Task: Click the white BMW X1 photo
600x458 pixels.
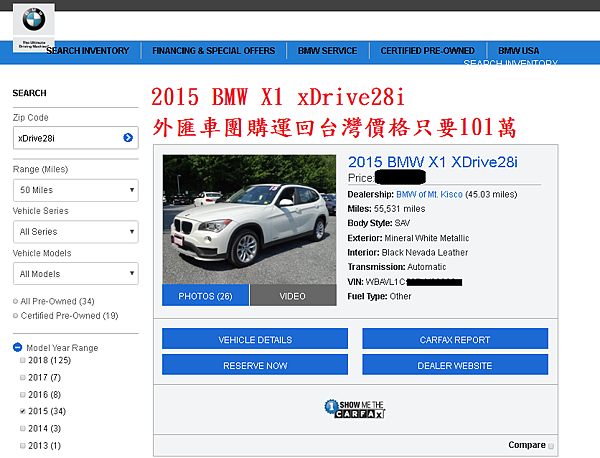Action: click(x=249, y=219)
